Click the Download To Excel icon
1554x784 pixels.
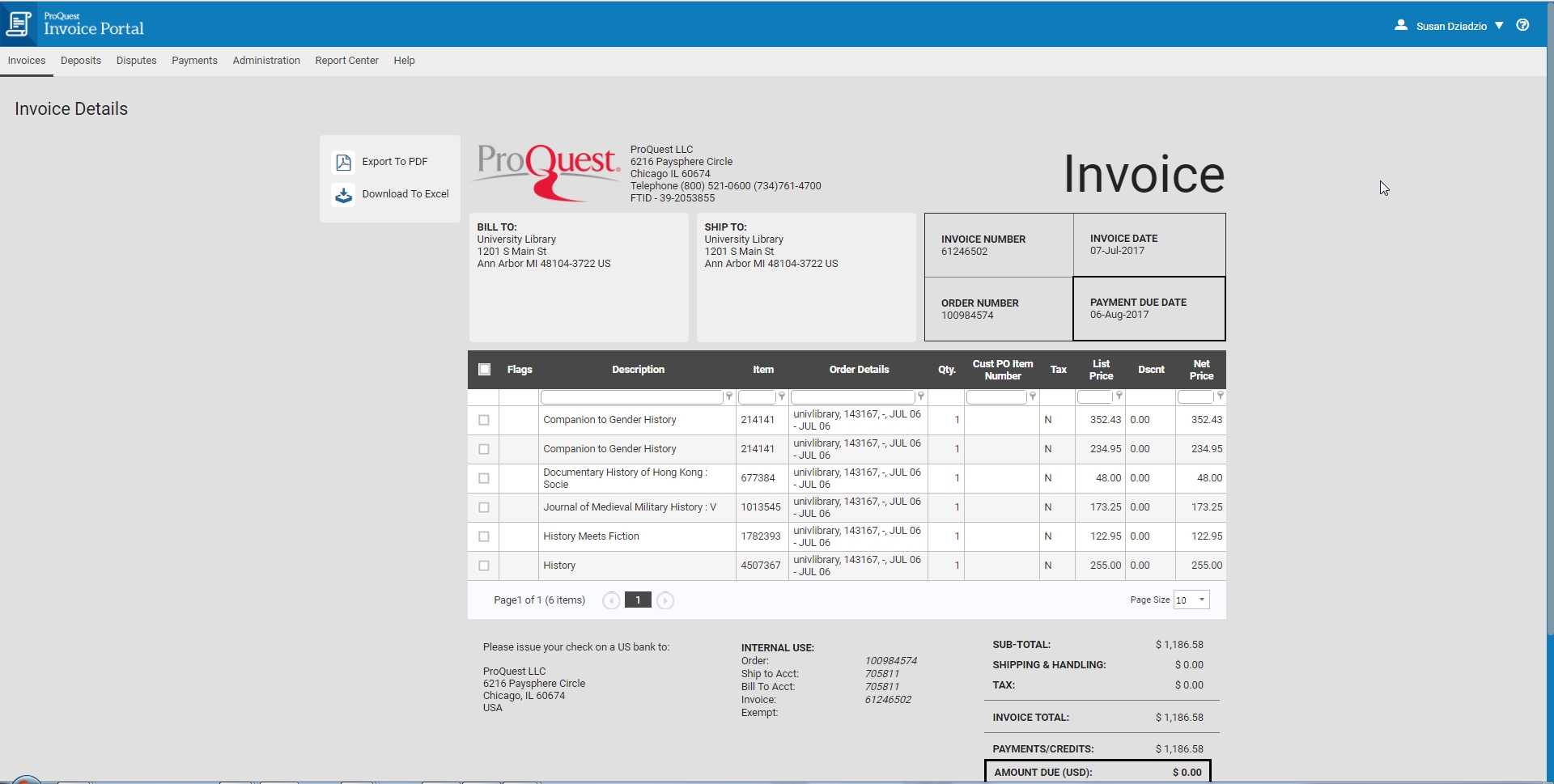point(343,194)
